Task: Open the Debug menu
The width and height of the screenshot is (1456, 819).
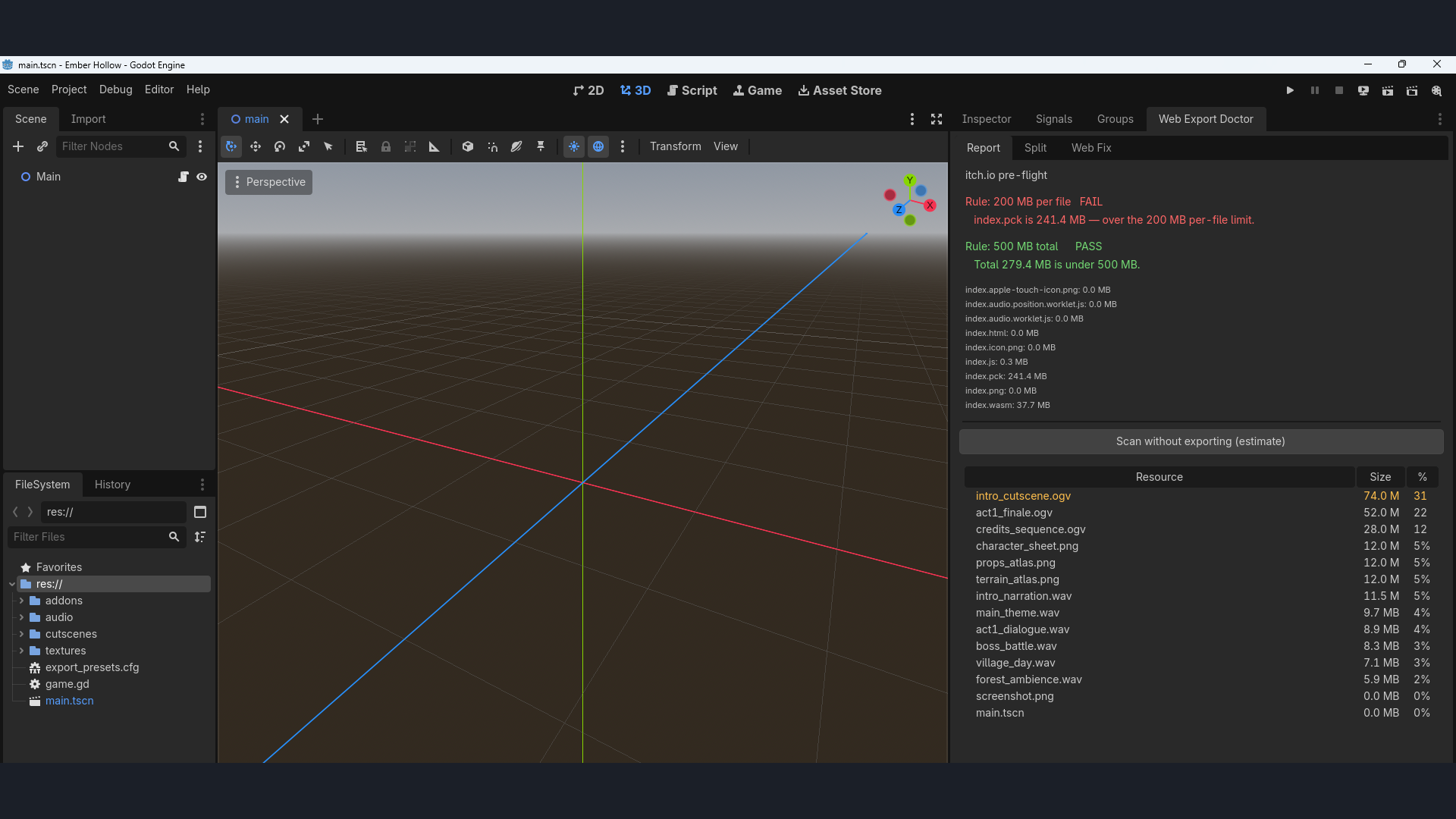Action: tap(116, 89)
